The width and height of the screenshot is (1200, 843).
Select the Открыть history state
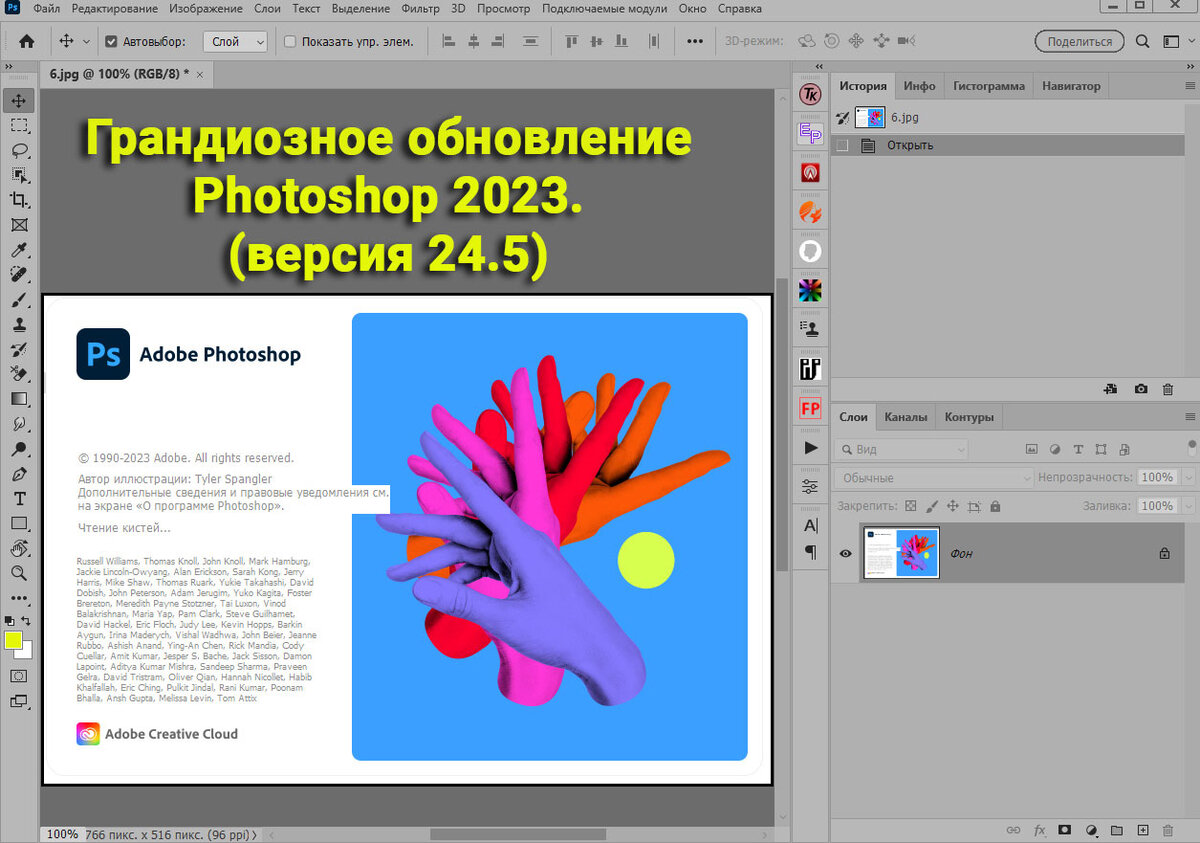pyautogui.click(x=1007, y=145)
